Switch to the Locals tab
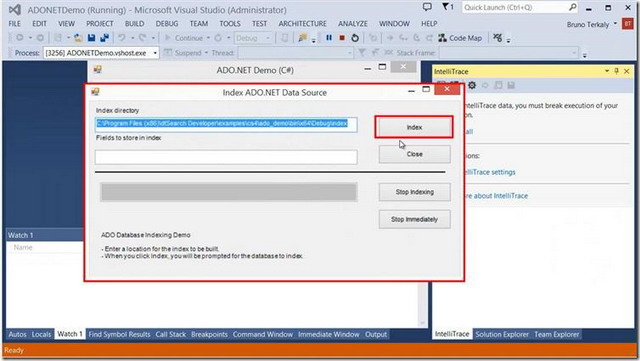640x361 pixels. click(x=41, y=334)
